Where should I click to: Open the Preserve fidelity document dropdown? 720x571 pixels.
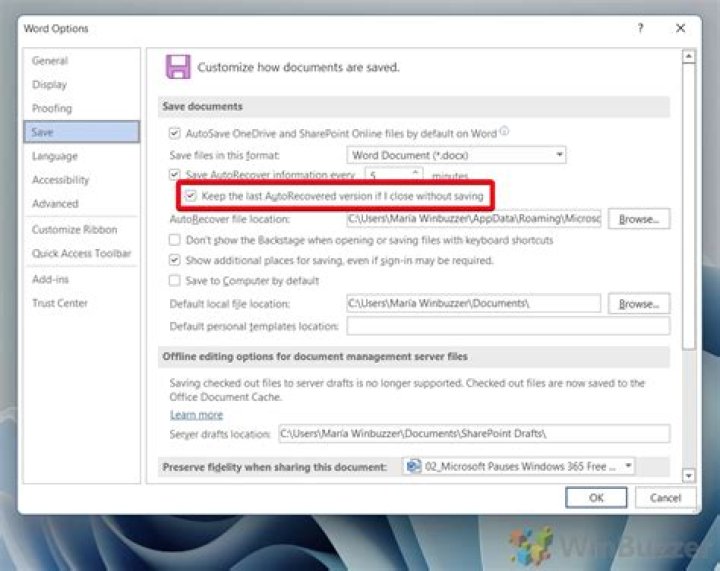pyautogui.click(x=519, y=466)
